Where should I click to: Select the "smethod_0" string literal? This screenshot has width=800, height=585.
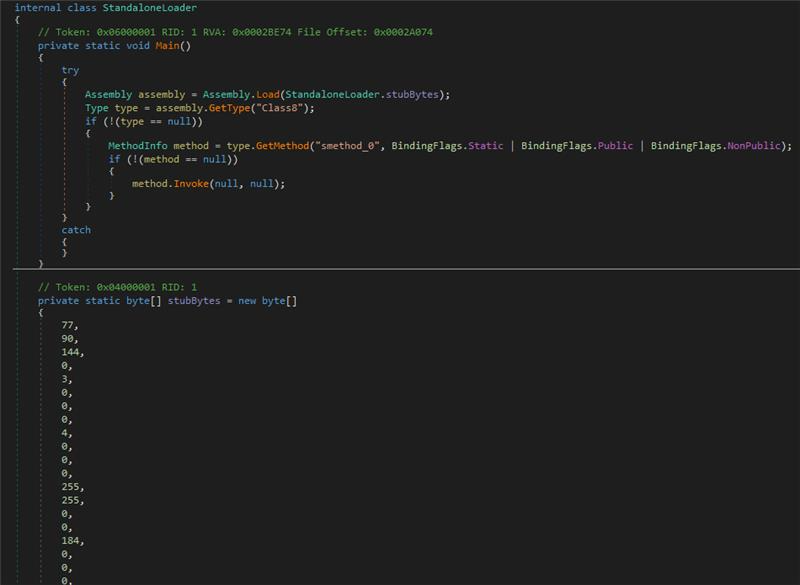[347, 146]
